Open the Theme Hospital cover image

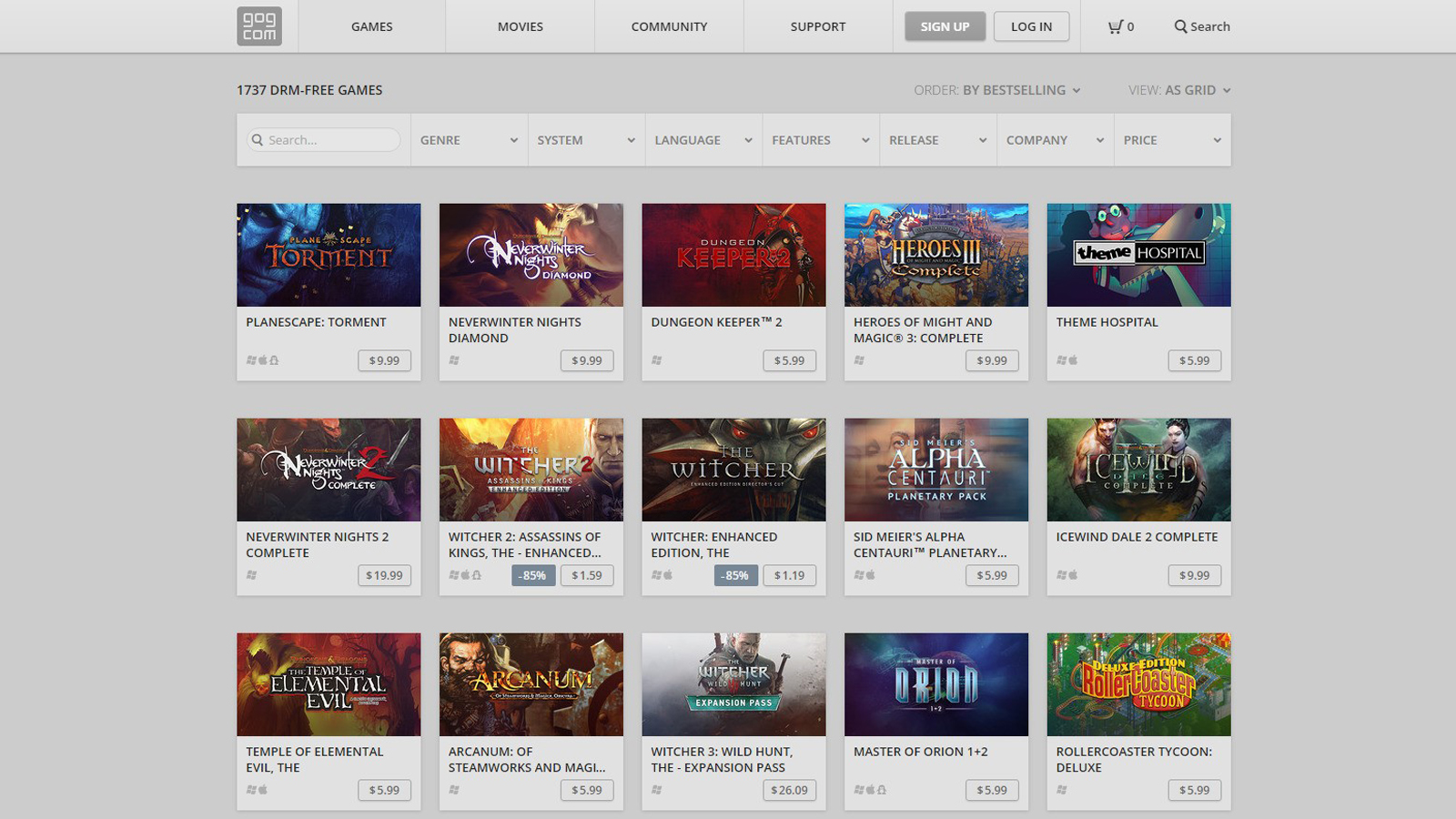pyautogui.click(x=1138, y=255)
